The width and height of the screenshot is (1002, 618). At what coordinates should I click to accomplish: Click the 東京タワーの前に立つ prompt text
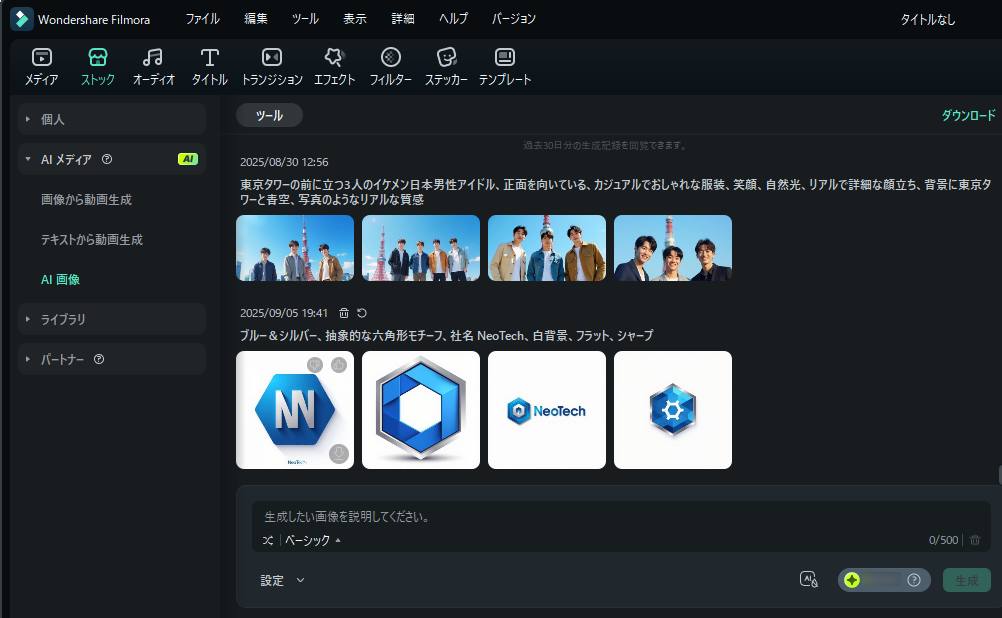coord(615,192)
